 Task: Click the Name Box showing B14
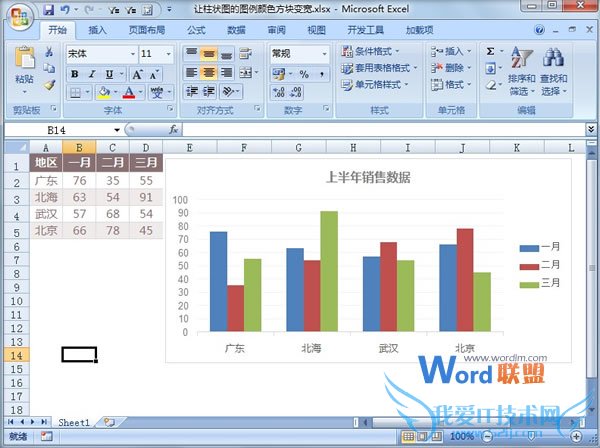[59, 130]
